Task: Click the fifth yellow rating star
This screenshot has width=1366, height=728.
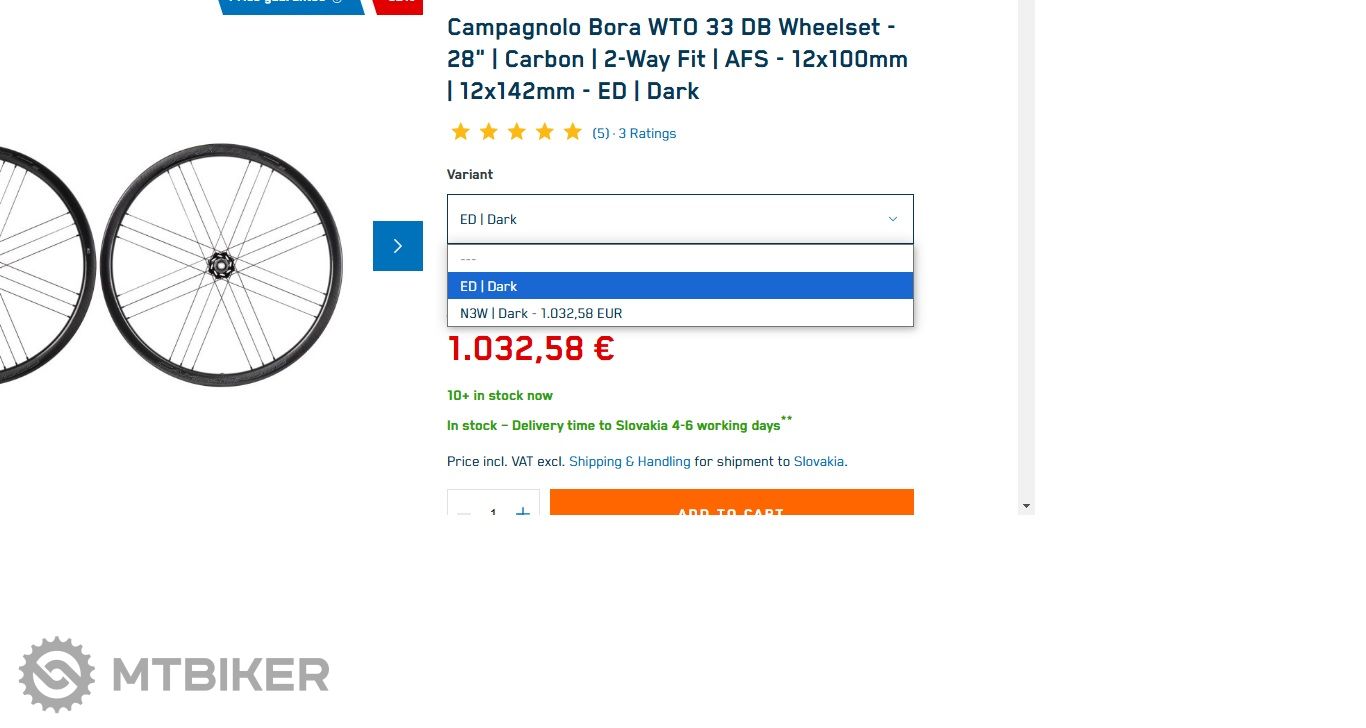Action: (x=572, y=132)
